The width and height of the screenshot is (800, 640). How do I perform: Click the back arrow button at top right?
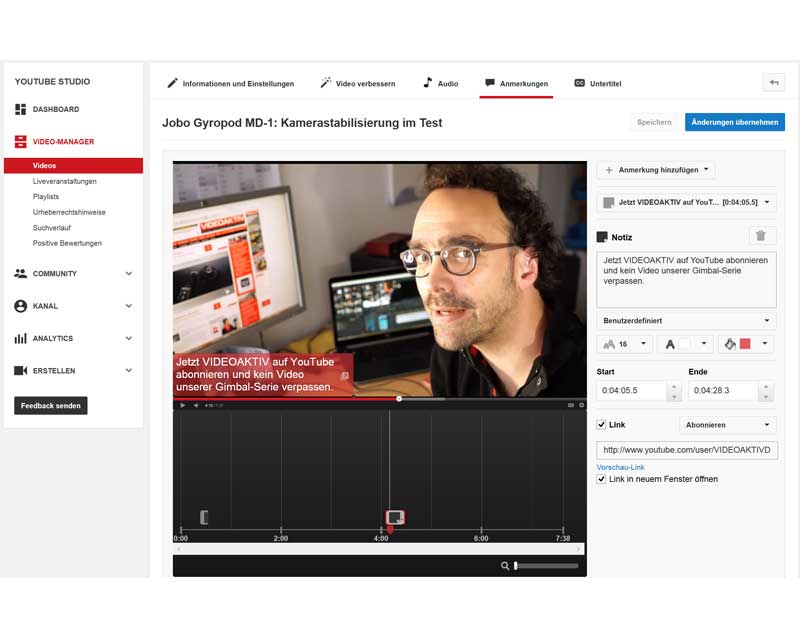[774, 82]
